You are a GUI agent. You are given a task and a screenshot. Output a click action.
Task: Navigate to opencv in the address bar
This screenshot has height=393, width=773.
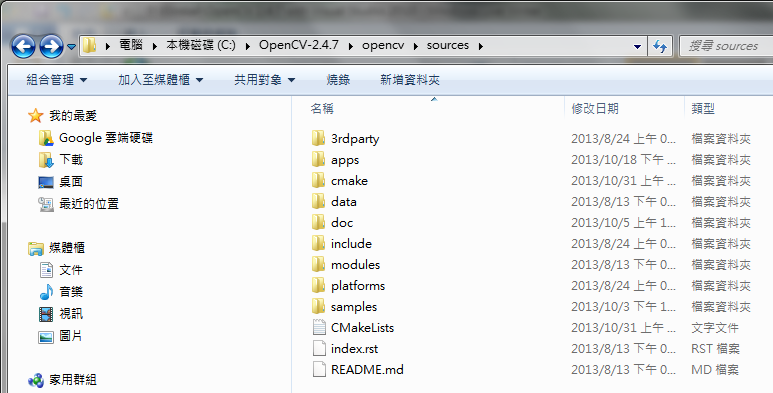[x=383, y=45]
